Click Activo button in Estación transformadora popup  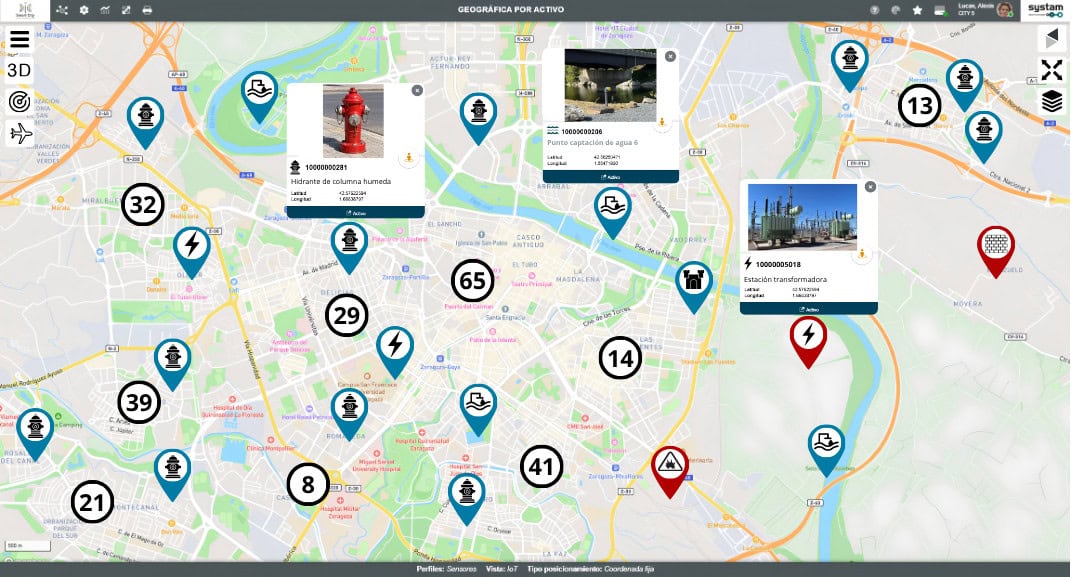pyautogui.click(x=809, y=309)
